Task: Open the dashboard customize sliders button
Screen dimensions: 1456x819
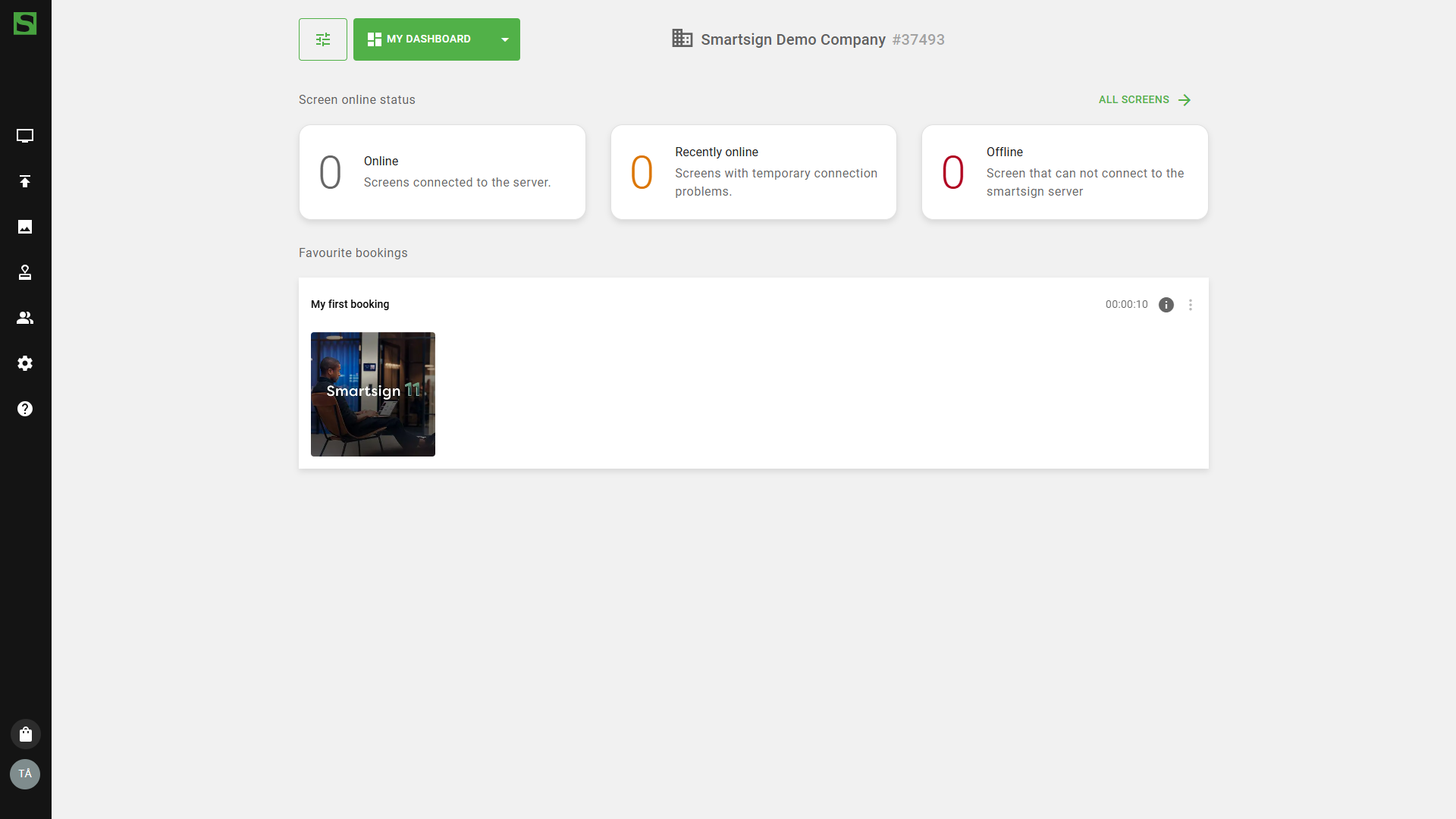Action: (323, 39)
